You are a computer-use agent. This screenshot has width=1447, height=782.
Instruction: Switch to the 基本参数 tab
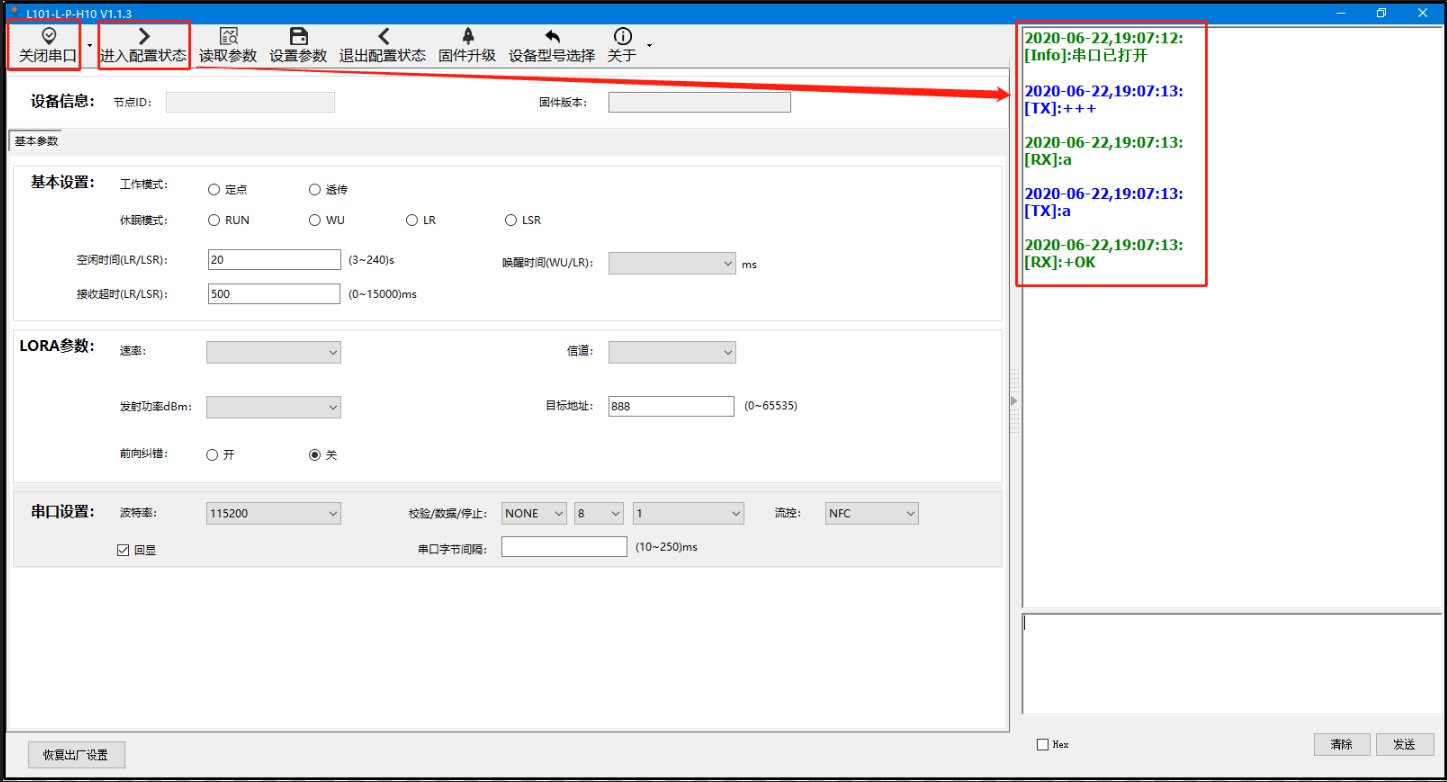pyautogui.click(x=36, y=141)
